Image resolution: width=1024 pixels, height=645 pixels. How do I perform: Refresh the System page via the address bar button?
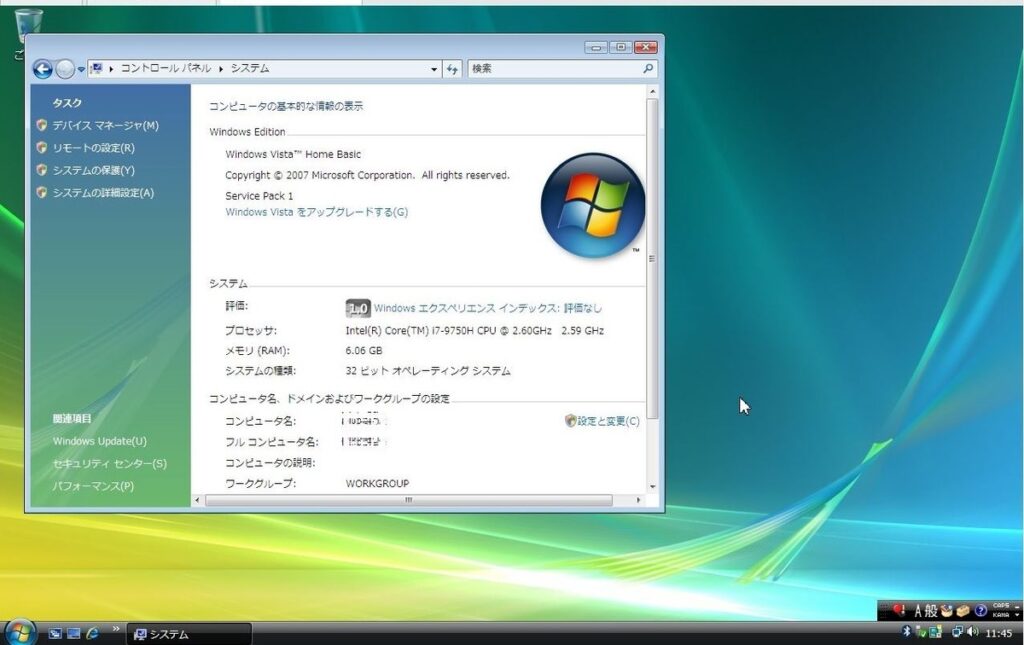click(x=453, y=69)
